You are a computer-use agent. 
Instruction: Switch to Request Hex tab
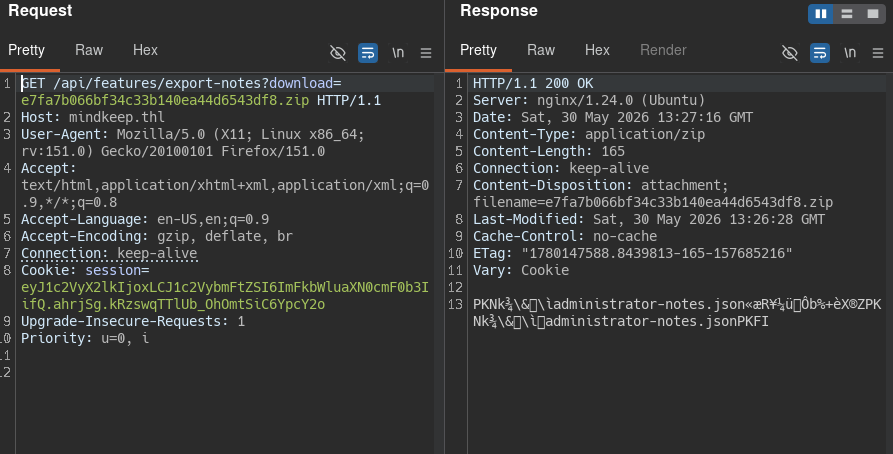click(145, 50)
